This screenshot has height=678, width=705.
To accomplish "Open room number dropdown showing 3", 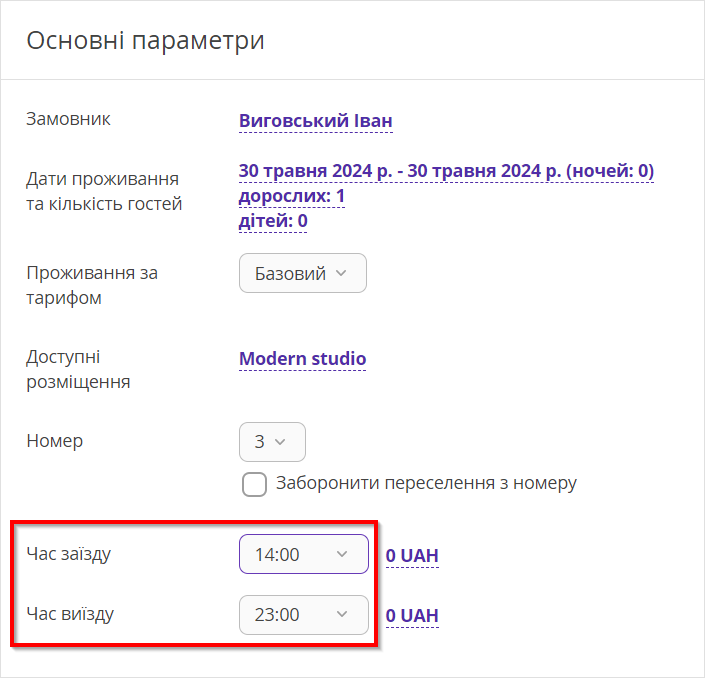I will click(272, 442).
